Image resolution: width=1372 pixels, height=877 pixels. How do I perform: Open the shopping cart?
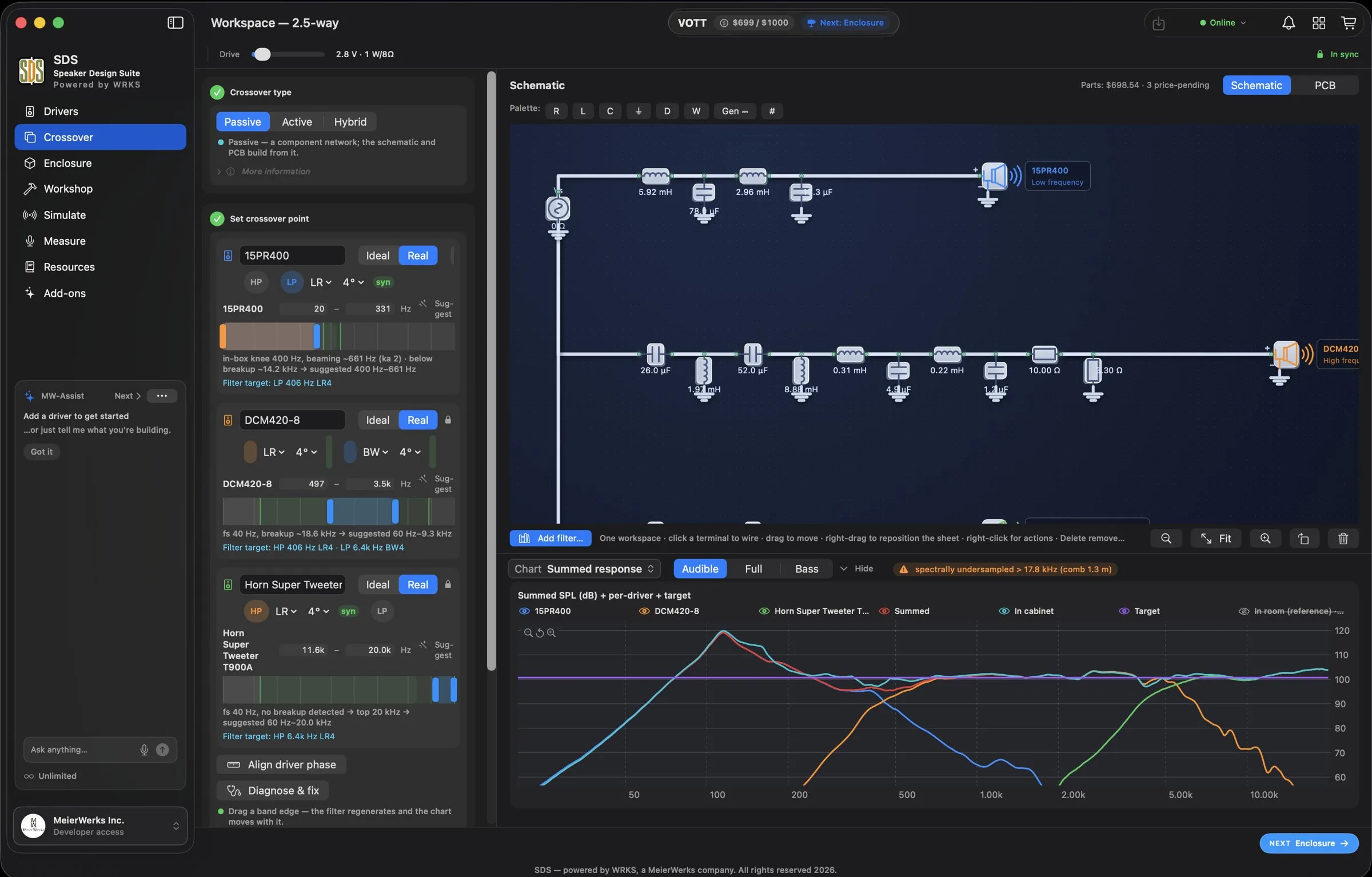tap(1349, 23)
